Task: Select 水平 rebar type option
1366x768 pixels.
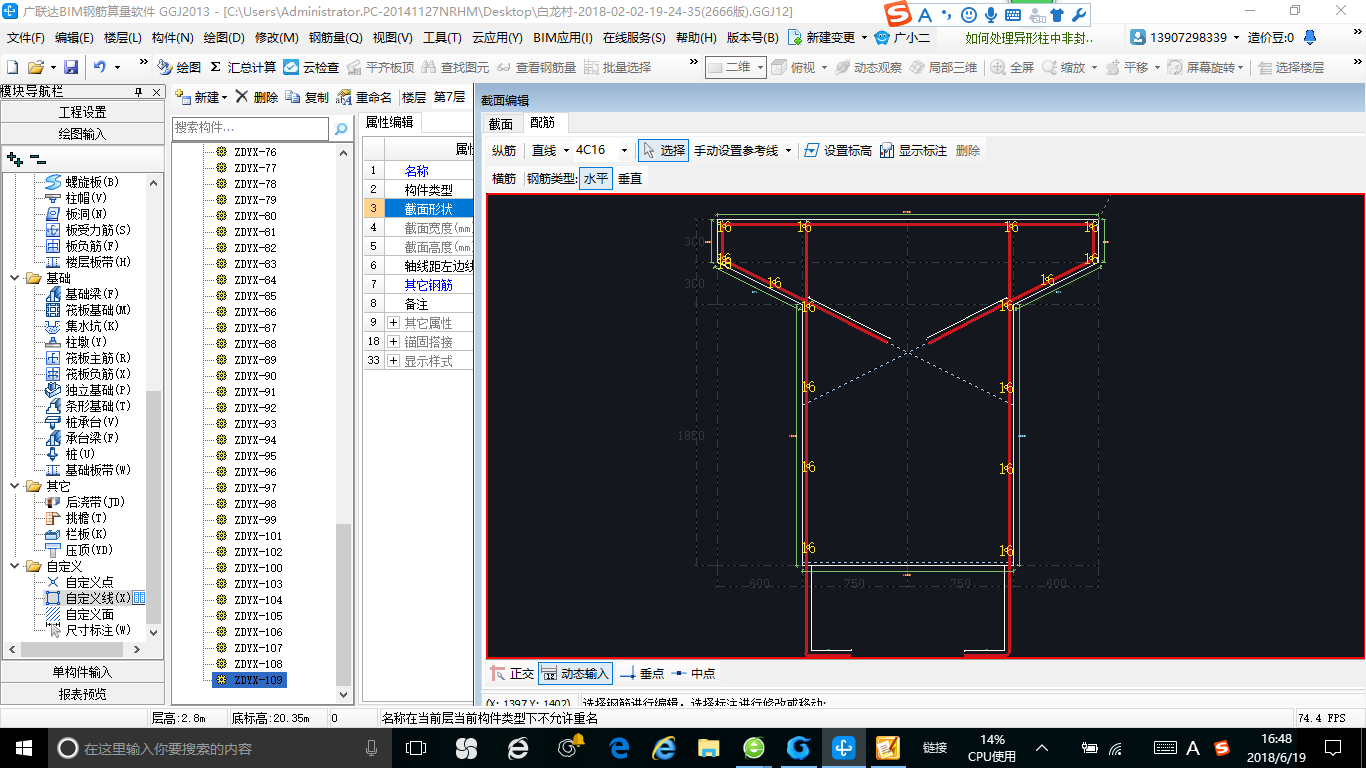Action: tap(596, 179)
